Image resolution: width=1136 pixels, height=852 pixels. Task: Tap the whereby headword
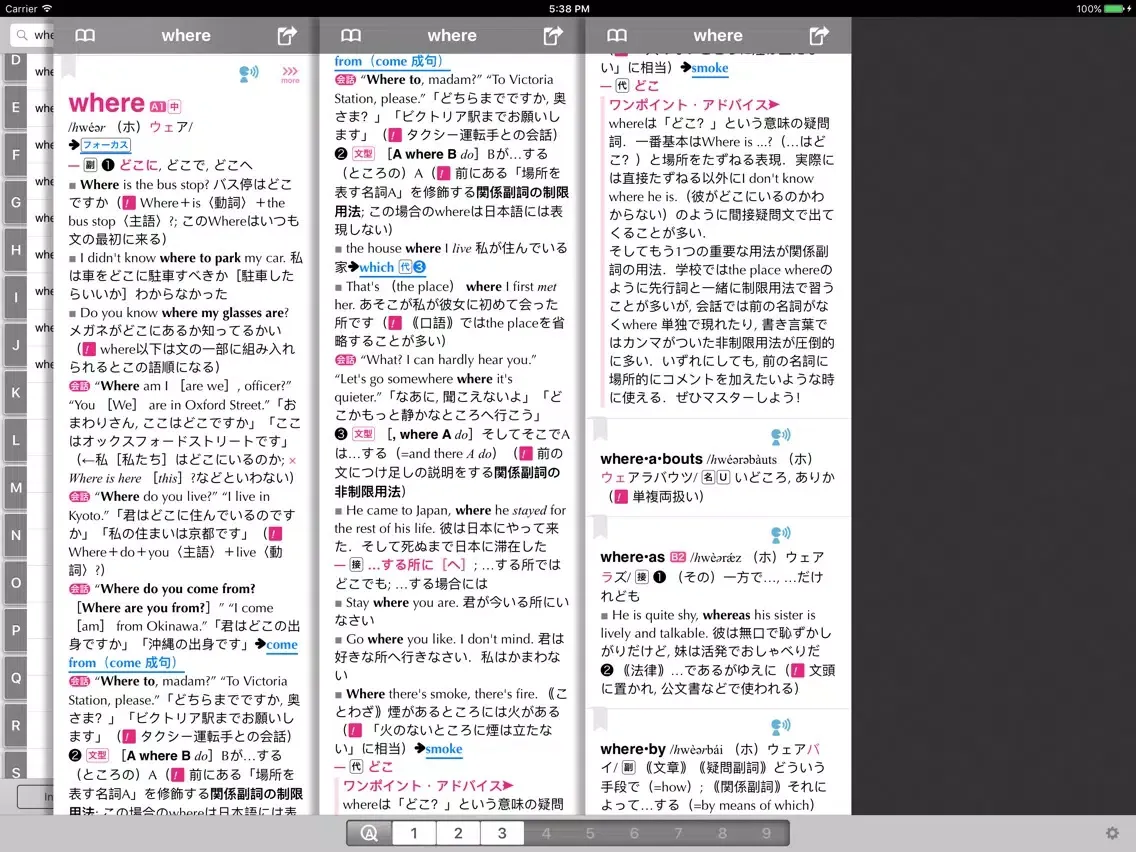pos(632,749)
